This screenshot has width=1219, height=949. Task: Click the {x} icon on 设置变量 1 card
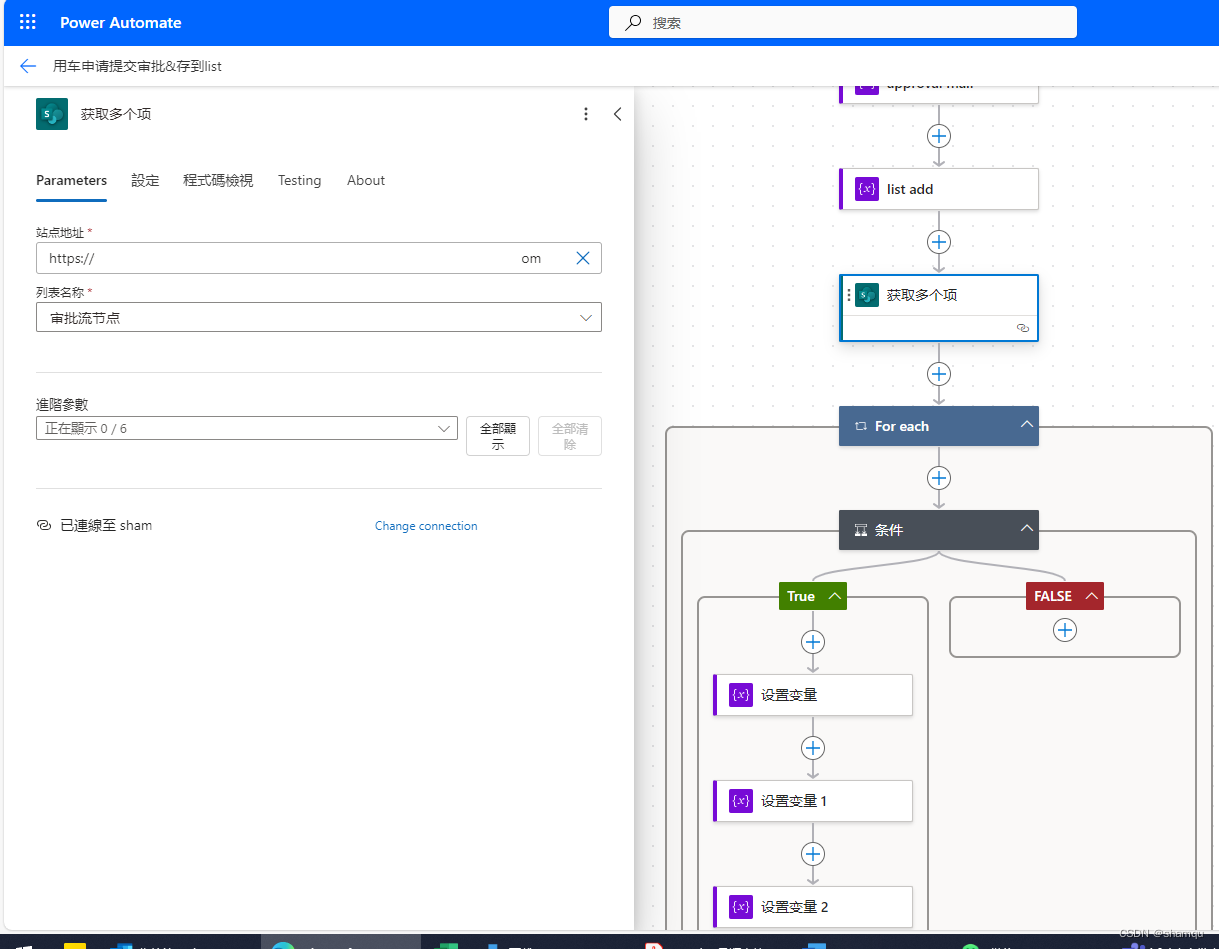pyautogui.click(x=740, y=801)
